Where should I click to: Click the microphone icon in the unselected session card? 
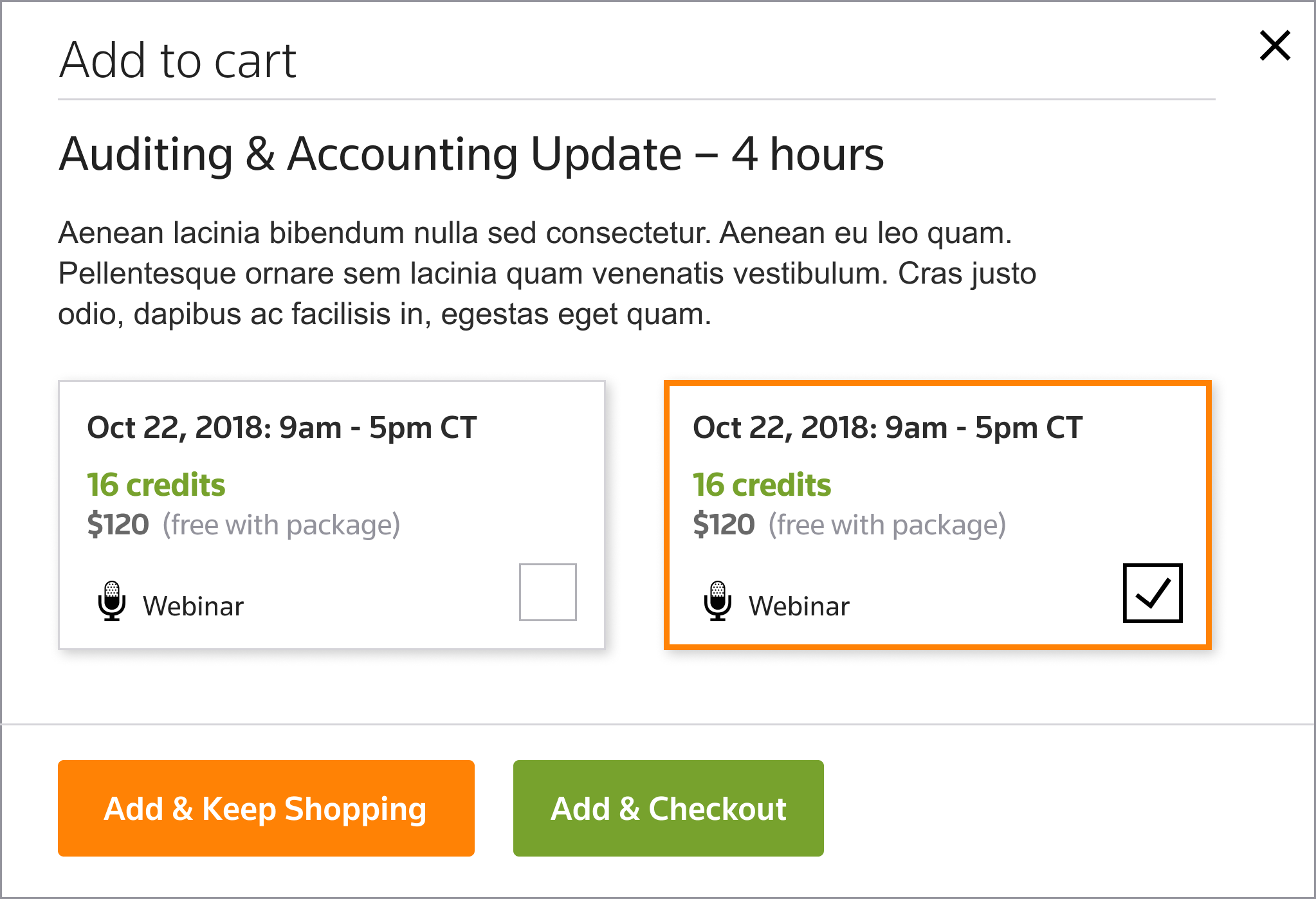point(112,601)
